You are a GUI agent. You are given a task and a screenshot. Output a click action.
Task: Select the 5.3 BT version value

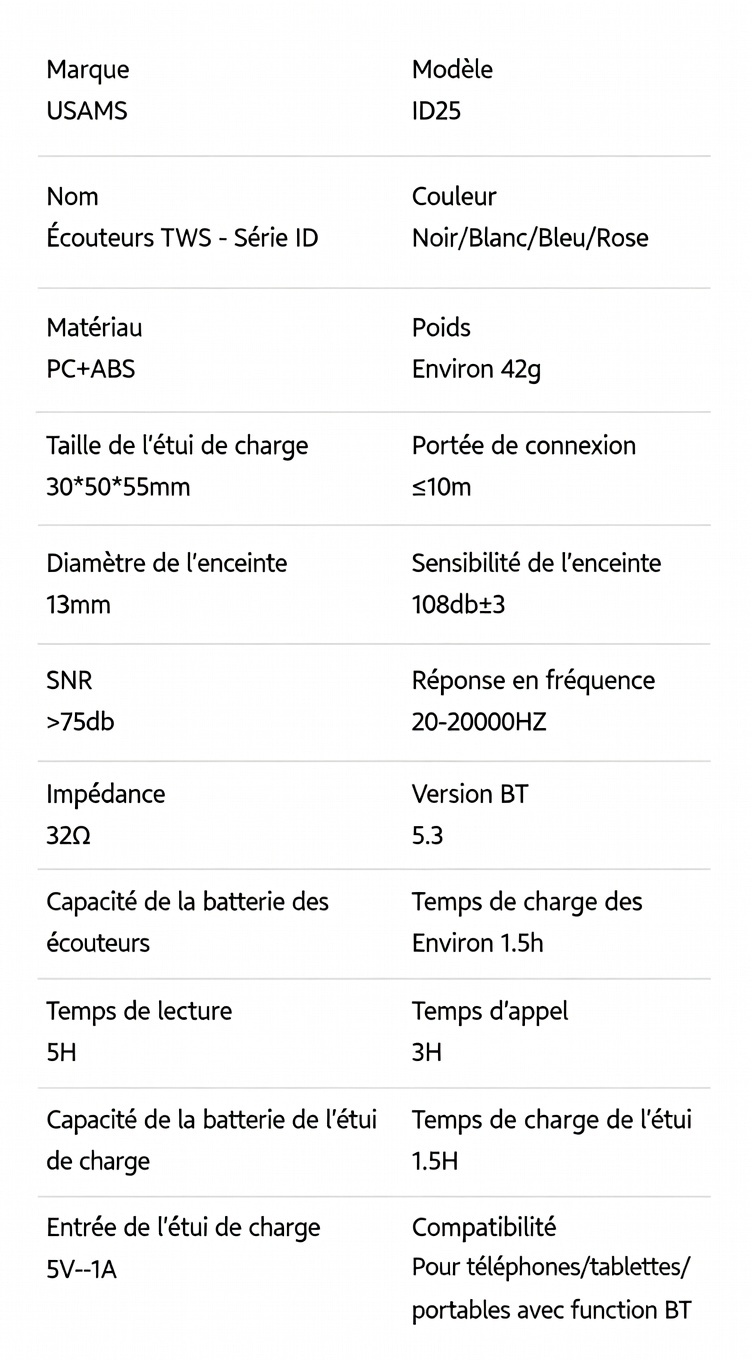[427, 836]
